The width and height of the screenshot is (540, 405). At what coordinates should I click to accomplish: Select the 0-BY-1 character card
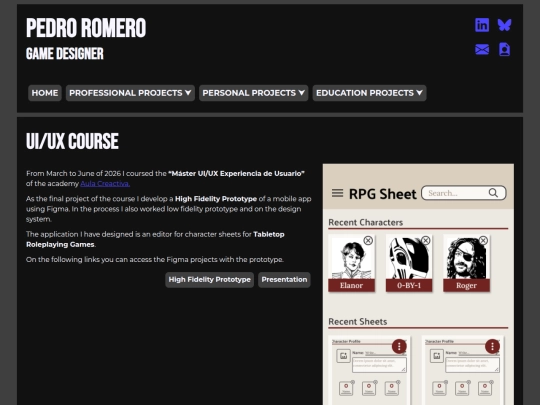click(409, 263)
